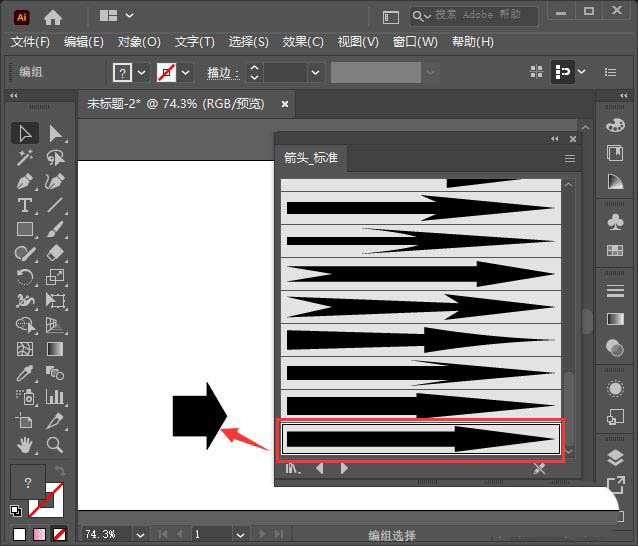Select the Hand tool

coord(25,445)
